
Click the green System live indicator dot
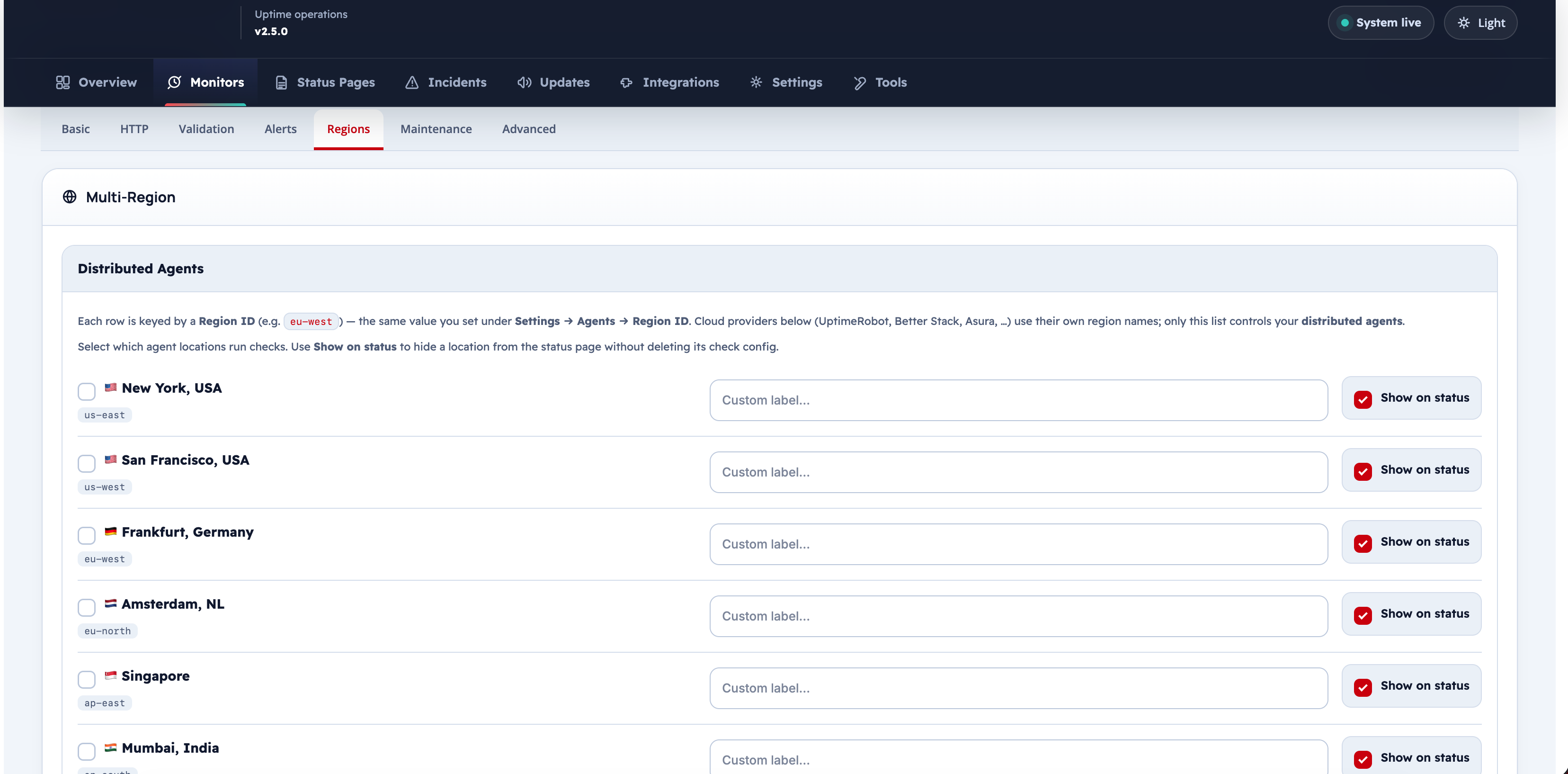1345,23
